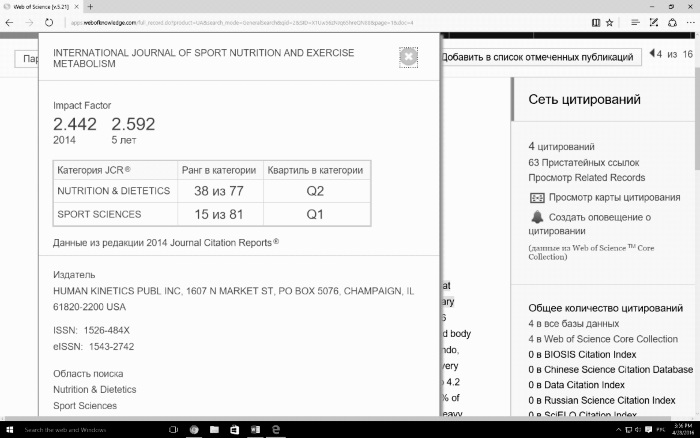Close the Web of Science tab
Image resolution: width=700 pixels, height=438 pixels.
click(76, 7)
